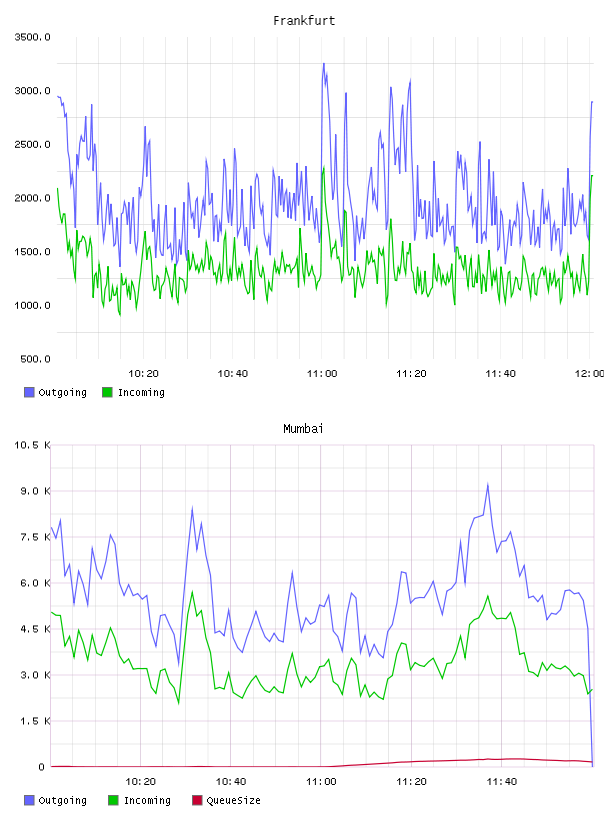The image size is (608, 816).
Task: Click the Mumbai chart title
Action: click(303, 429)
